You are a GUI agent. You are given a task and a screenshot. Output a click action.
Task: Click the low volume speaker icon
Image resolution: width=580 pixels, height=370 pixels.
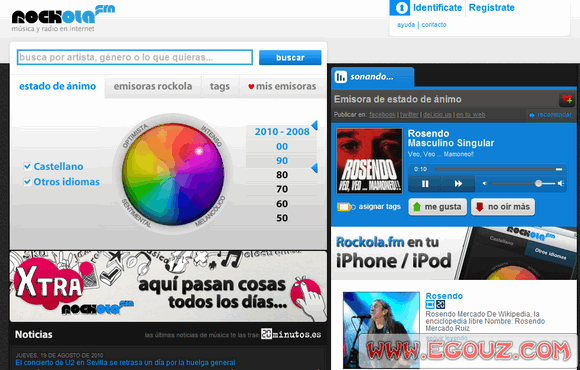(x=485, y=184)
